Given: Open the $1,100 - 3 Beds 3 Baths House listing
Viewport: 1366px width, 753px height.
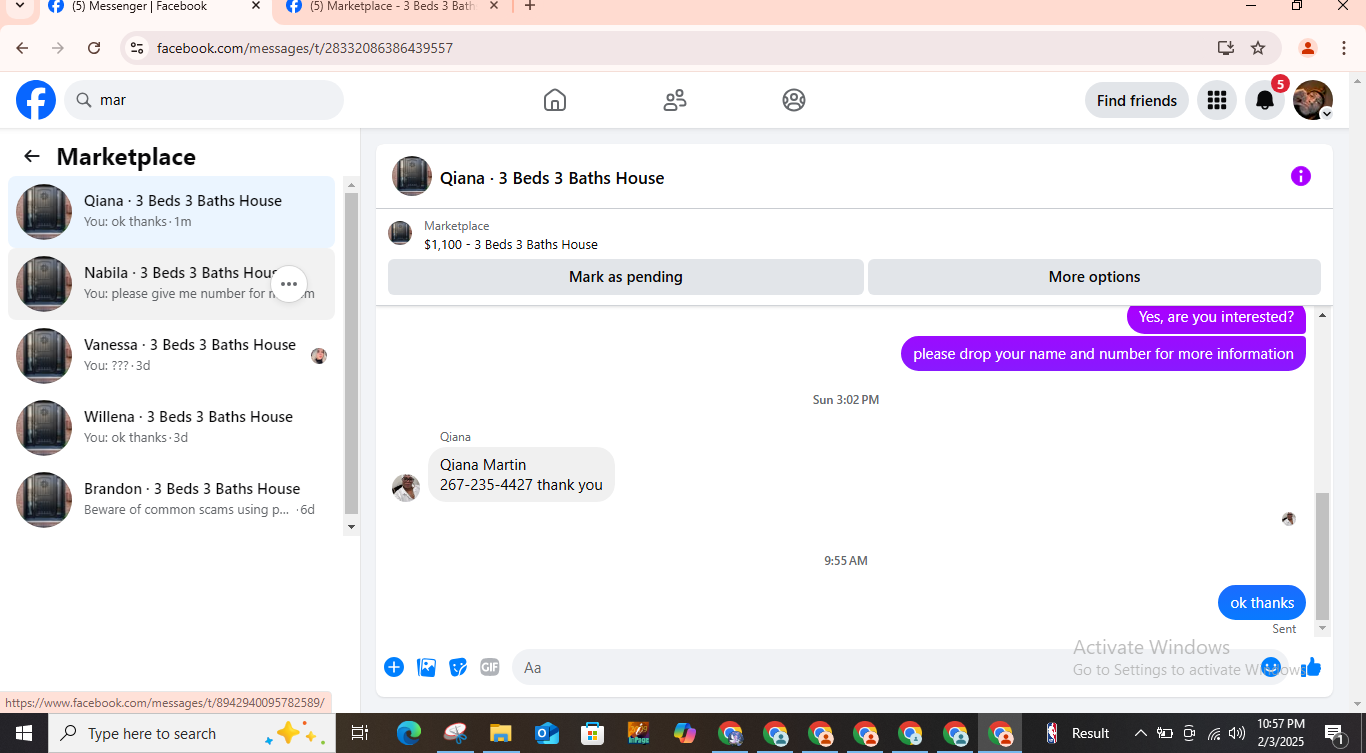Looking at the screenshot, I should point(511,244).
